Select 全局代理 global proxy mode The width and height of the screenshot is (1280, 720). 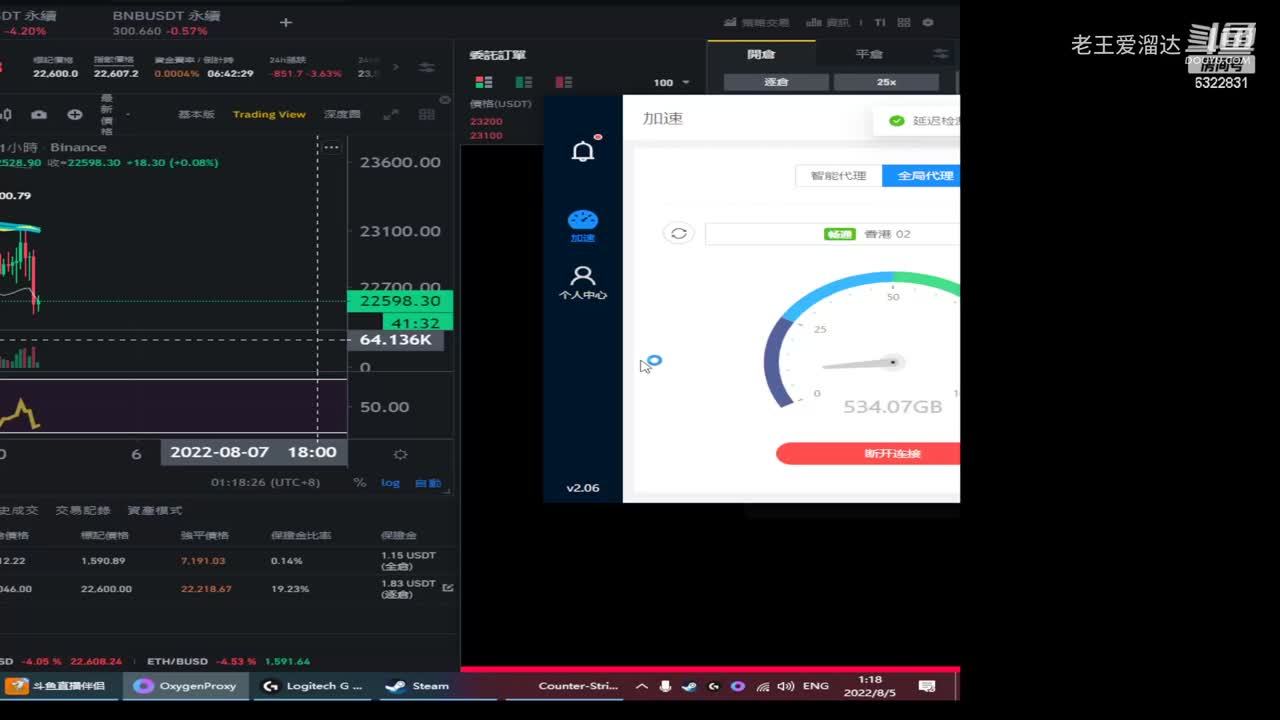point(924,176)
